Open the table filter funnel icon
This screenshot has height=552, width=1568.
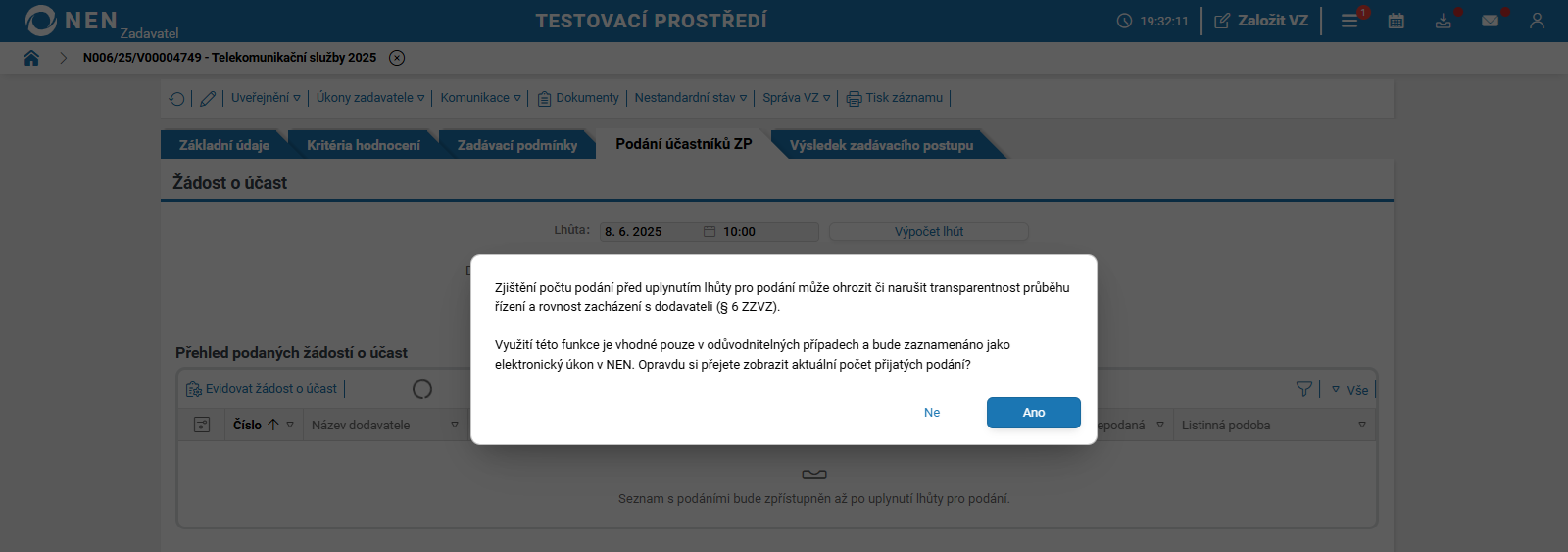(x=1303, y=389)
